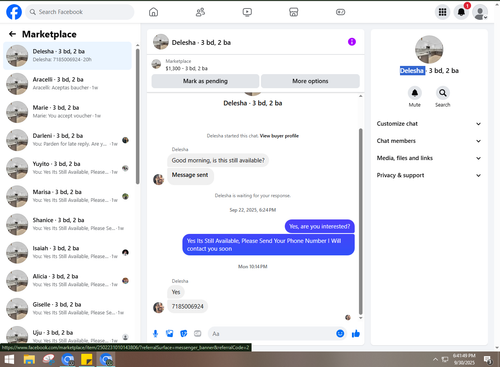Record a voice clip with microphone icon
The width and height of the screenshot is (500, 367).
tap(155, 333)
